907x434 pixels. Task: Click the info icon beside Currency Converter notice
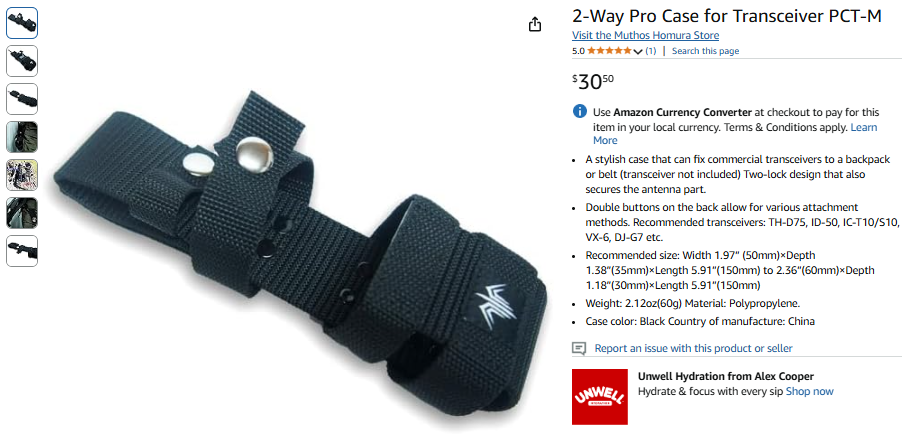579,111
